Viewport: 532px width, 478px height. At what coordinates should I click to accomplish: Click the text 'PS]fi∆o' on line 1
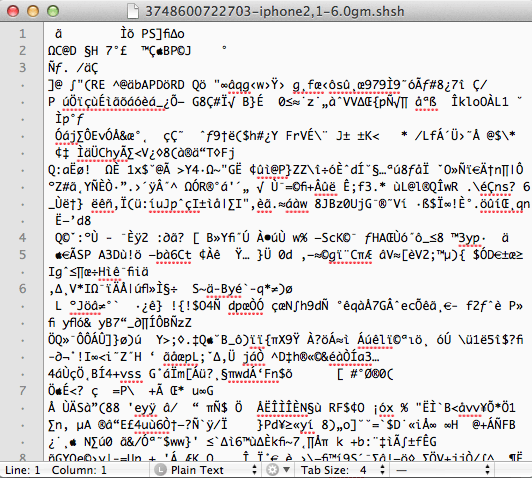[163, 34]
